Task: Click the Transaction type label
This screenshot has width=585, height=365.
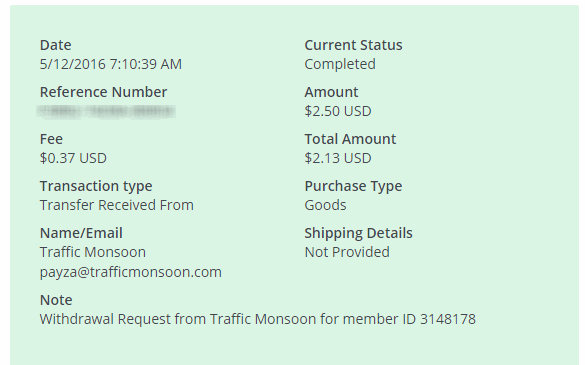Action: click(x=96, y=186)
